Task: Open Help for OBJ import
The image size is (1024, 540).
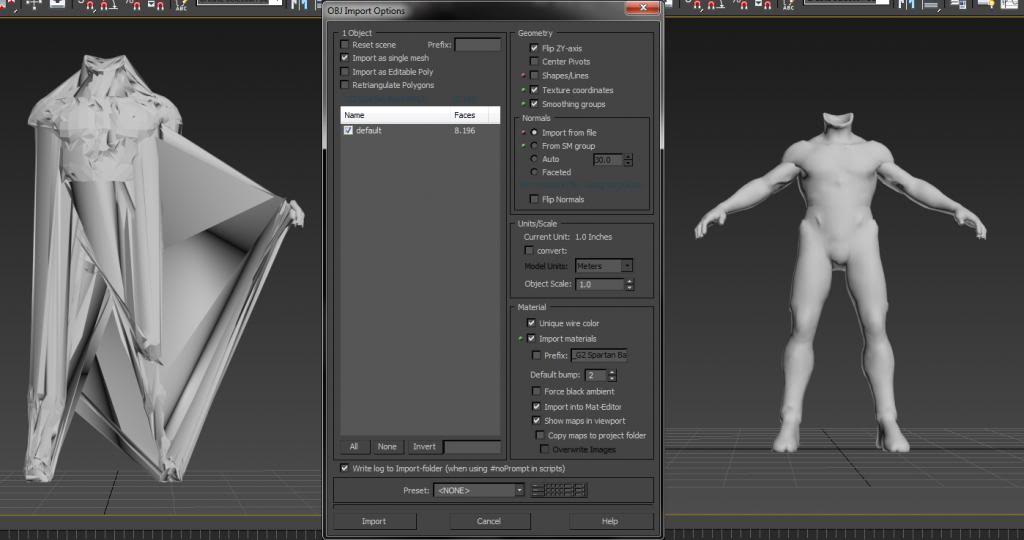Action: tap(610, 521)
